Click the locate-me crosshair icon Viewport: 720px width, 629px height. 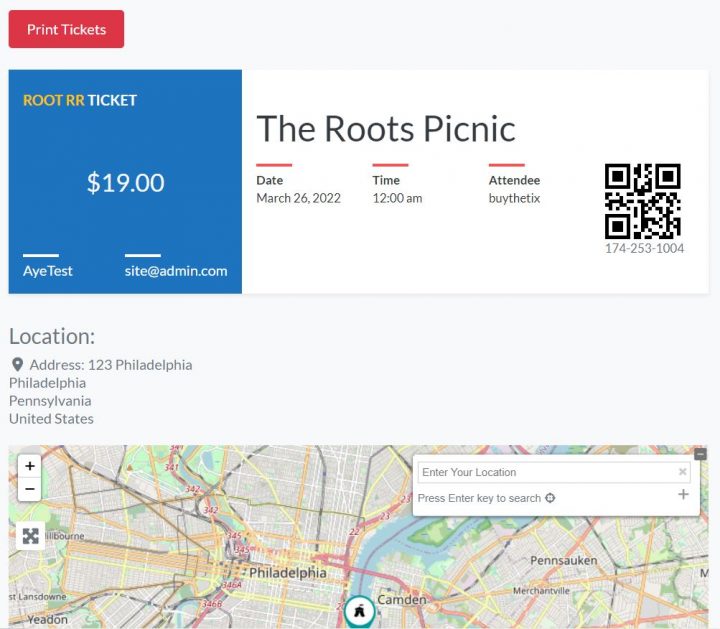pos(550,498)
